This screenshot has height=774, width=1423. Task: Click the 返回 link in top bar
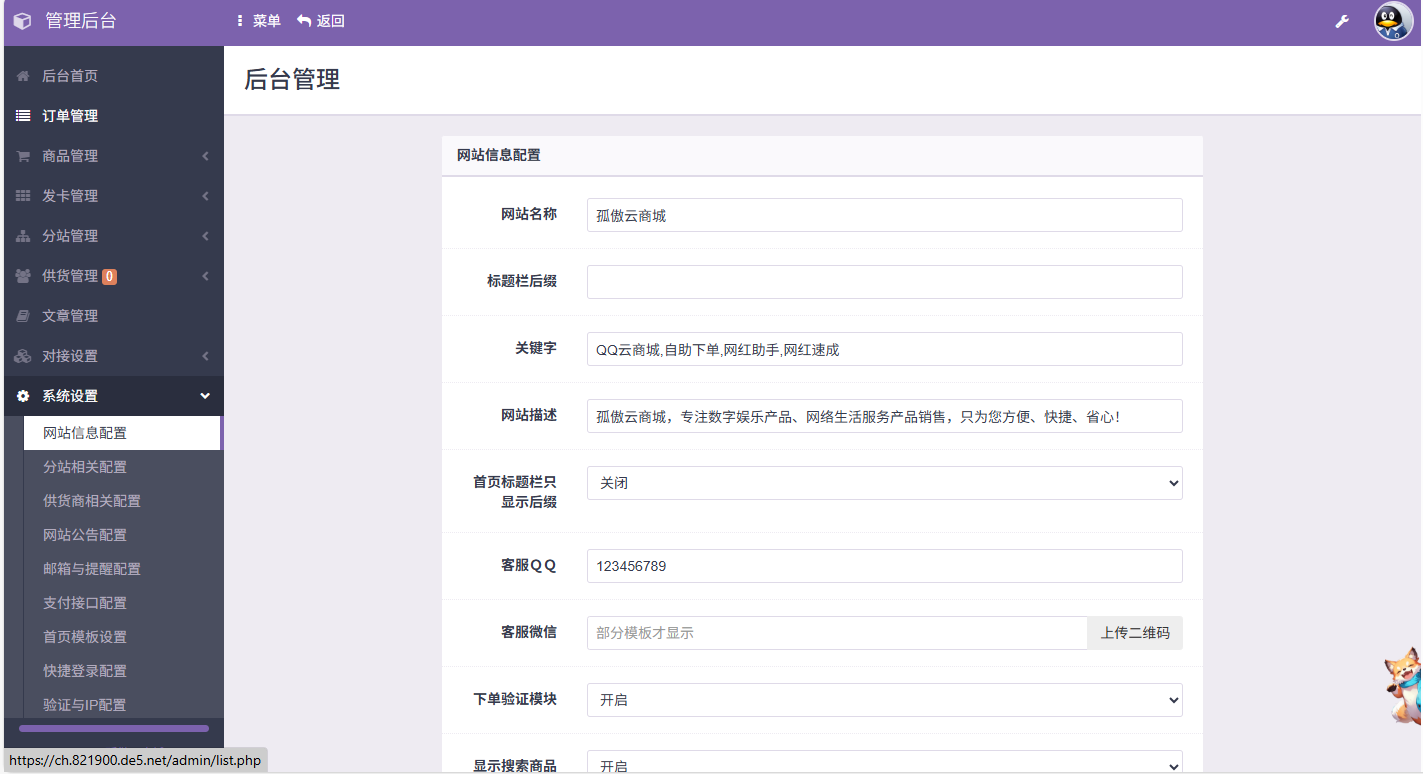(321, 21)
